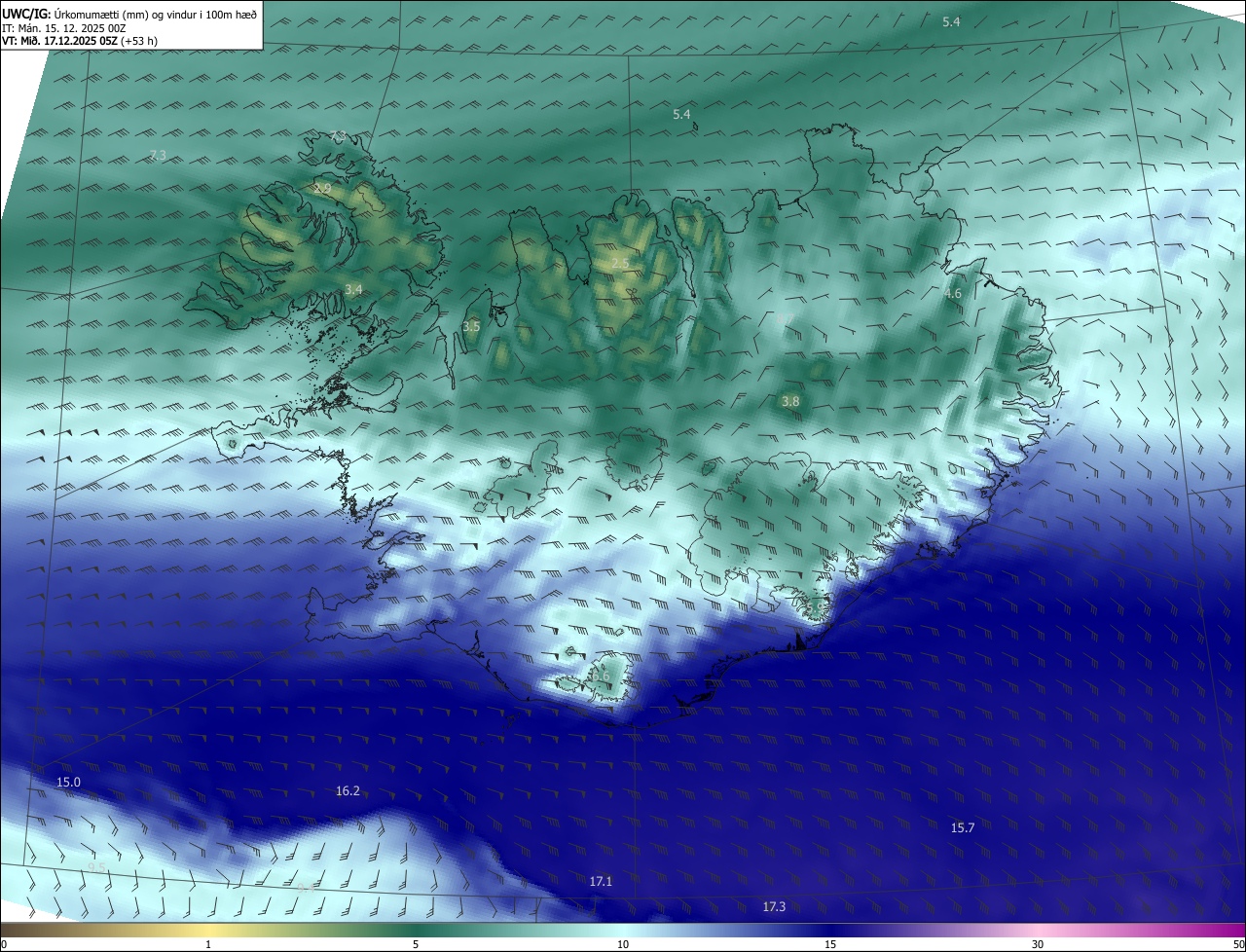Select the 3.5 value label on the map
The image size is (1246, 952).
coord(471,326)
